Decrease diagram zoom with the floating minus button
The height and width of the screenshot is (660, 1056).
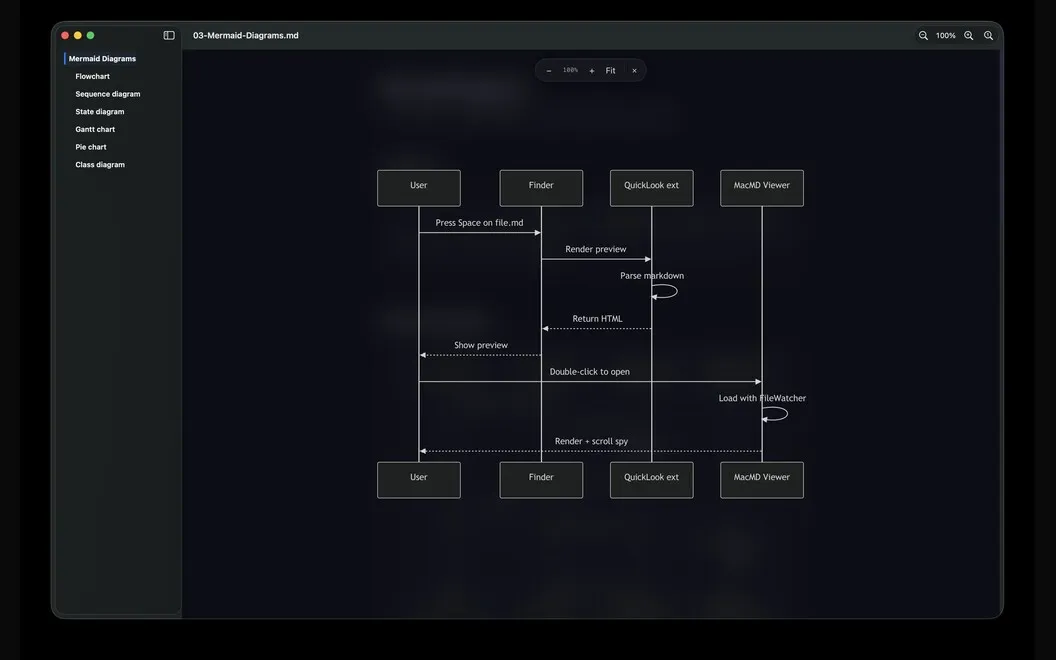coord(549,71)
